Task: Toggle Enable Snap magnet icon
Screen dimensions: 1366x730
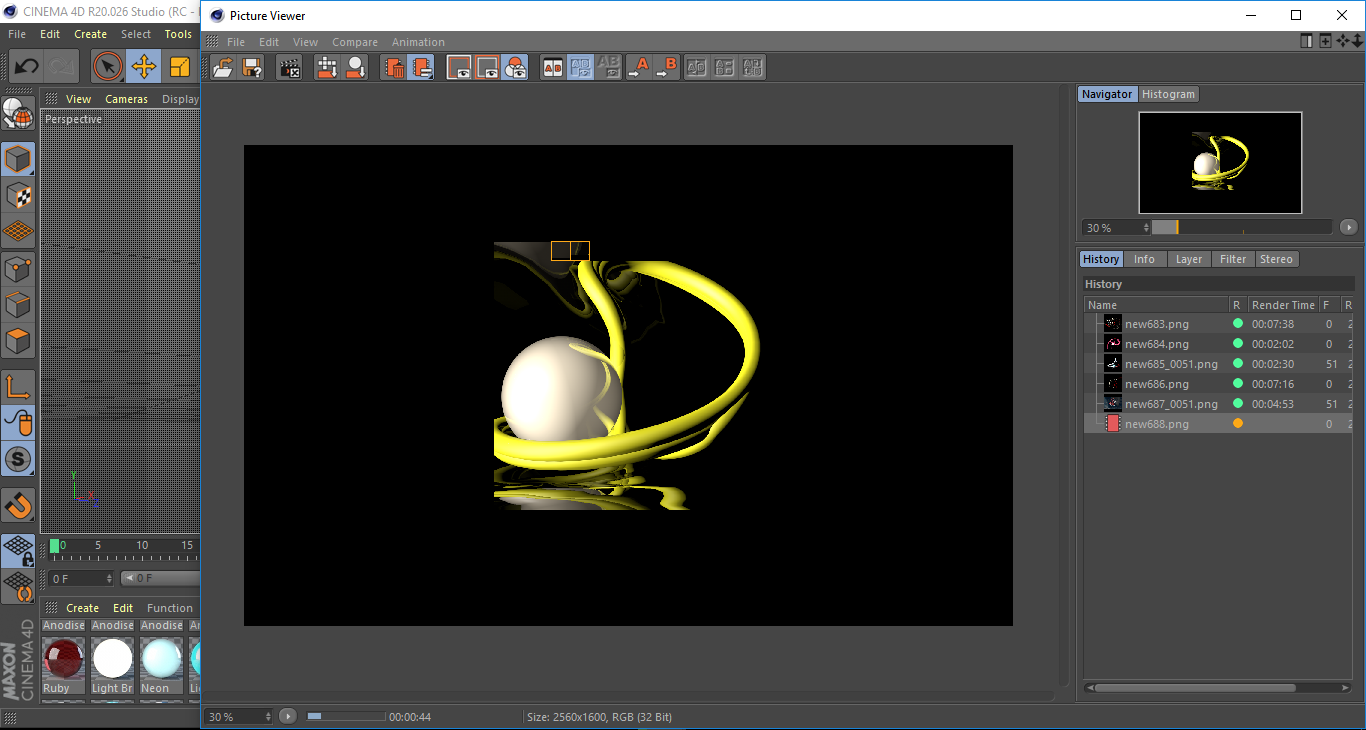Action: [x=18, y=506]
